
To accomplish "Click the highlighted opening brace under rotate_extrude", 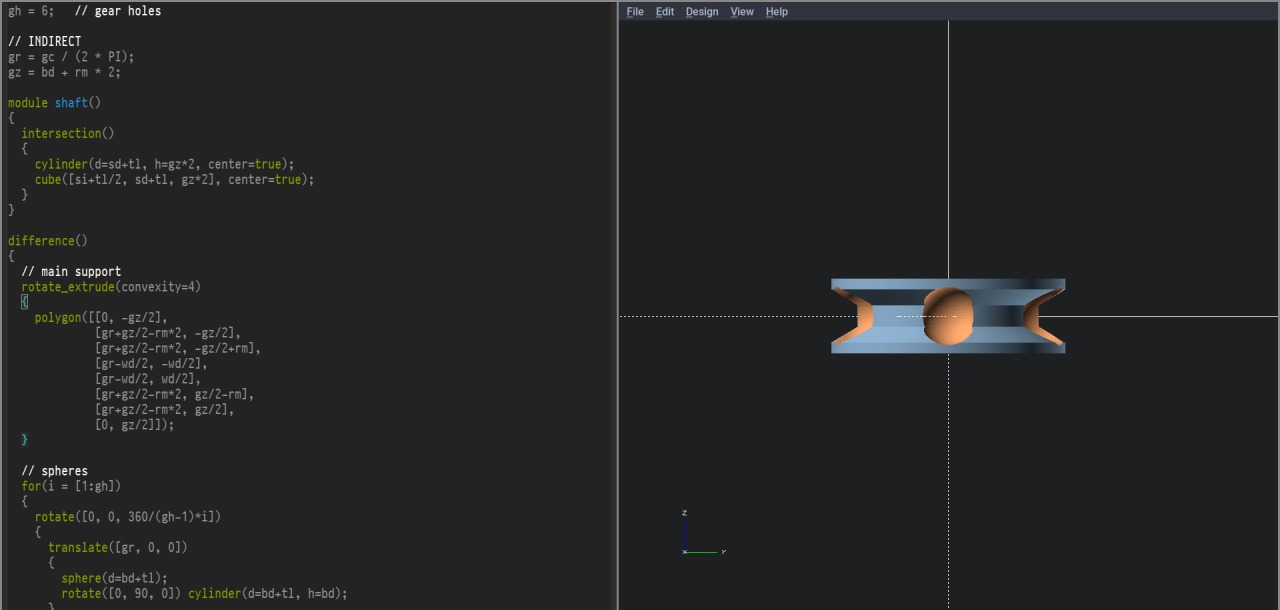I will click(x=25, y=302).
